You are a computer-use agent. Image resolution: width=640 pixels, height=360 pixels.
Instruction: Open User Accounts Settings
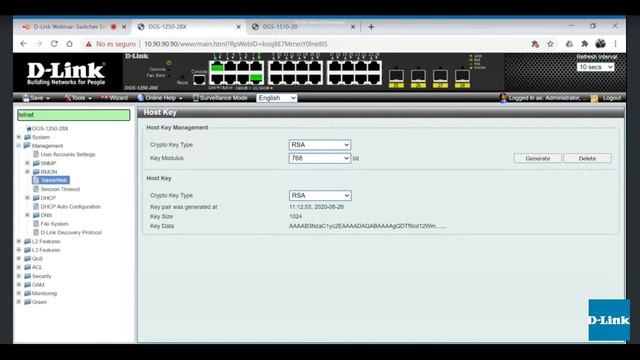pyautogui.click(x=67, y=154)
